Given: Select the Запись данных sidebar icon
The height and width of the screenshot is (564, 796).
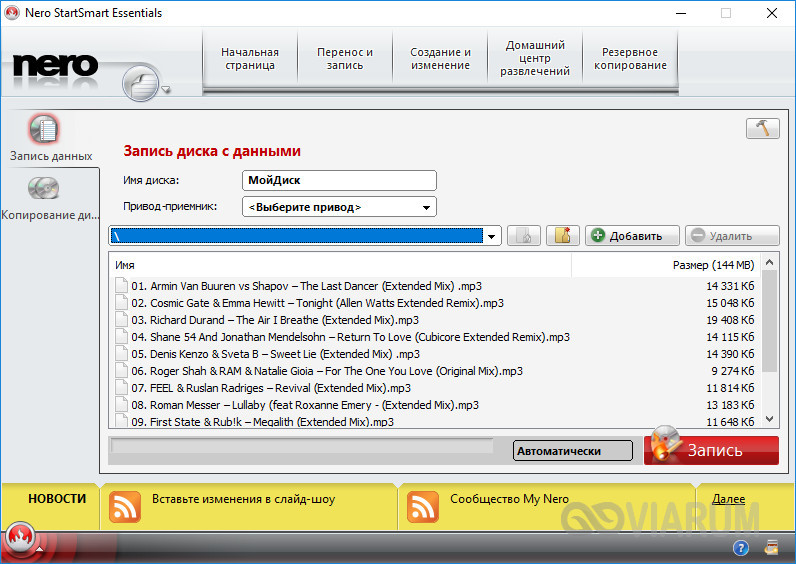Looking at the screenshot, I should pyautogui.click(x=44, y=129).
